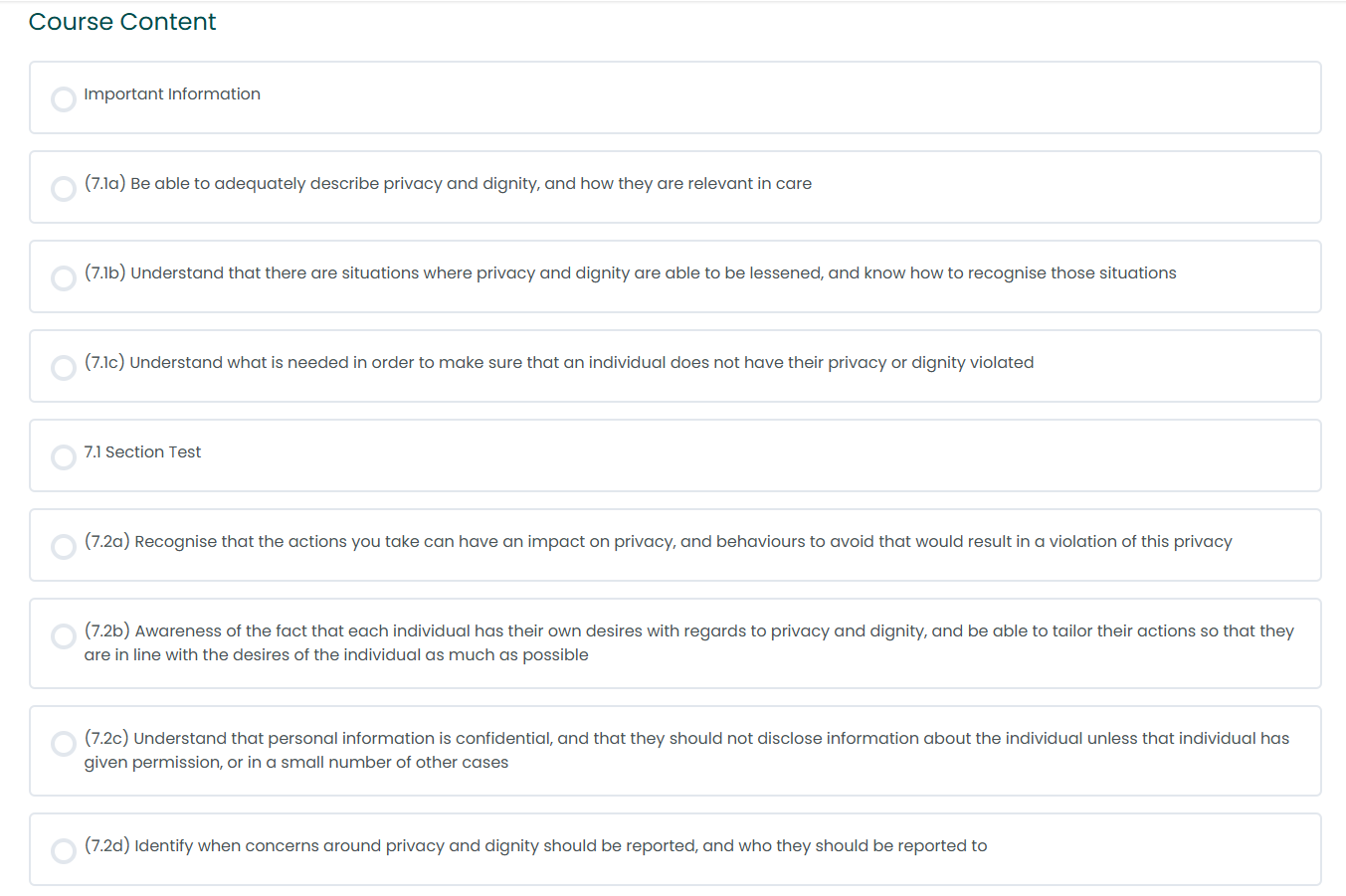Open lesson 7.2a about actions impacting privacy
Viewport: 1346px width, 896px height.
coord(658,541)
